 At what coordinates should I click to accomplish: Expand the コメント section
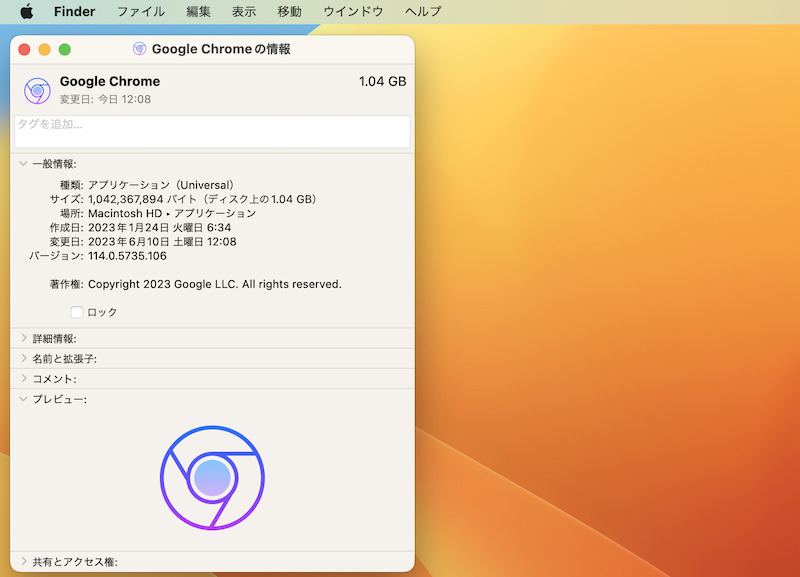click(x=23, y=379)
